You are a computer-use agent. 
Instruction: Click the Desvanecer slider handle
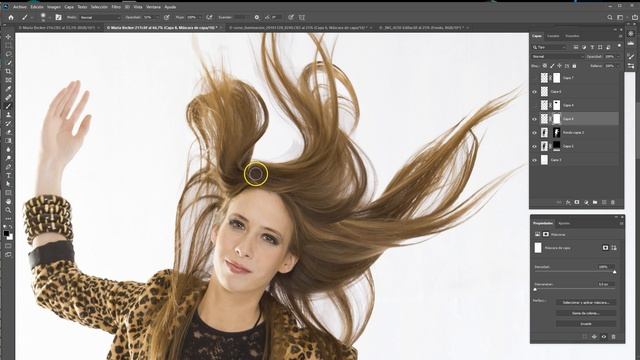535,289
